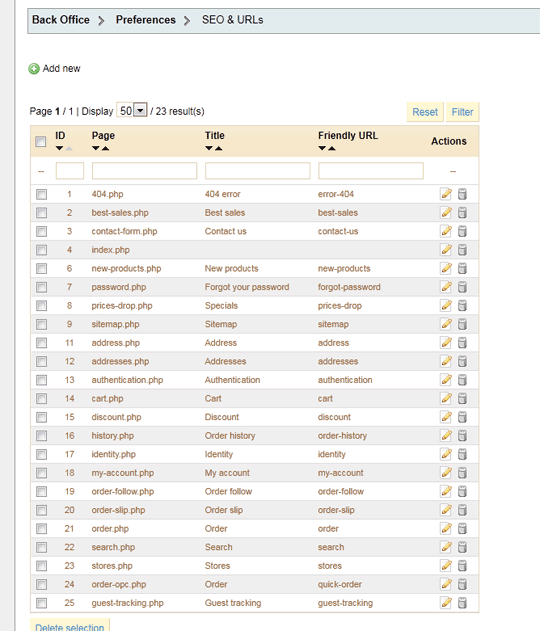Sort Friendly URL column ascending with up arrow
This screenshot has width=540, height=631.
tap(332, 148)
